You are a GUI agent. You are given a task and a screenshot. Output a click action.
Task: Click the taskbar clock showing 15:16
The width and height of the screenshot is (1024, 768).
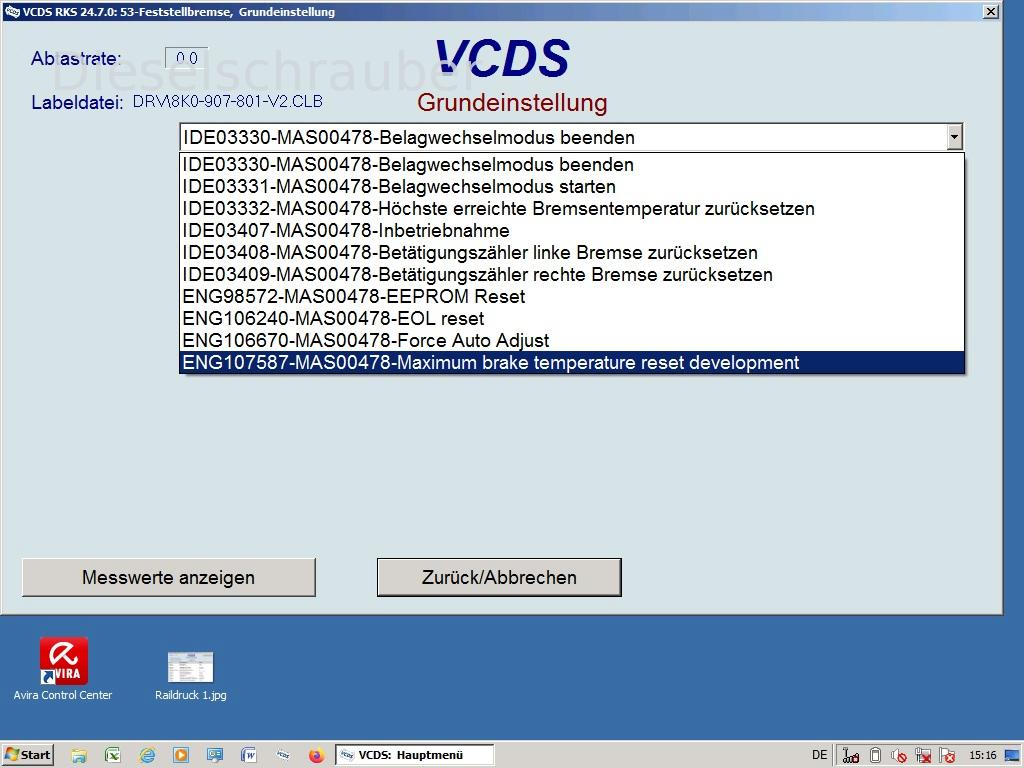click(983, 755)
